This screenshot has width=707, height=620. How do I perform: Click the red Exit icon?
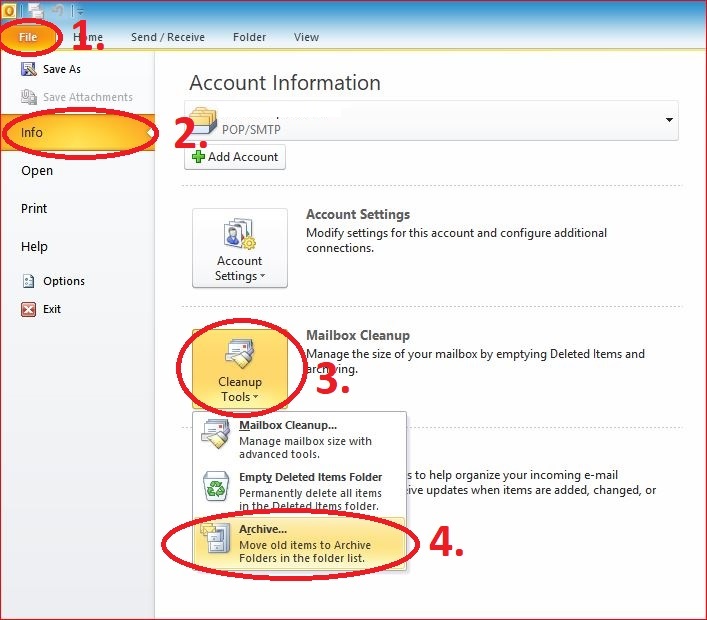tap(28, 309)
